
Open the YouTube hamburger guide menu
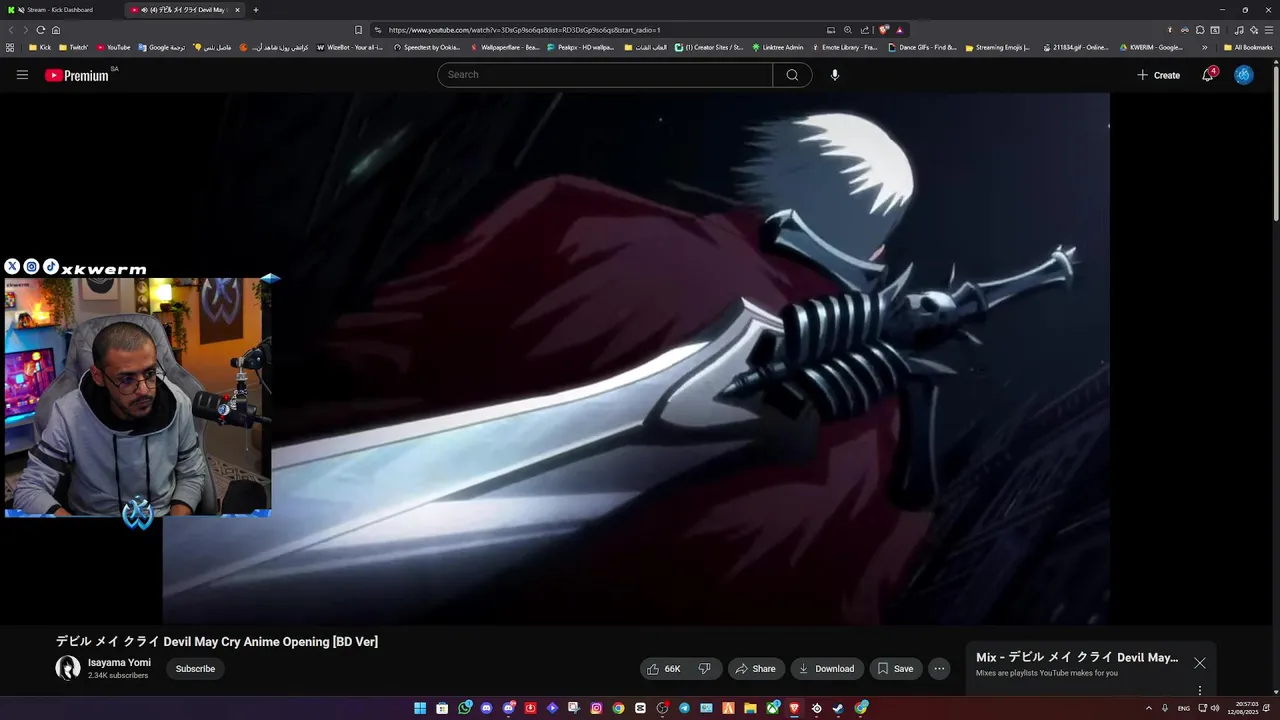click(x=22, y=75)
